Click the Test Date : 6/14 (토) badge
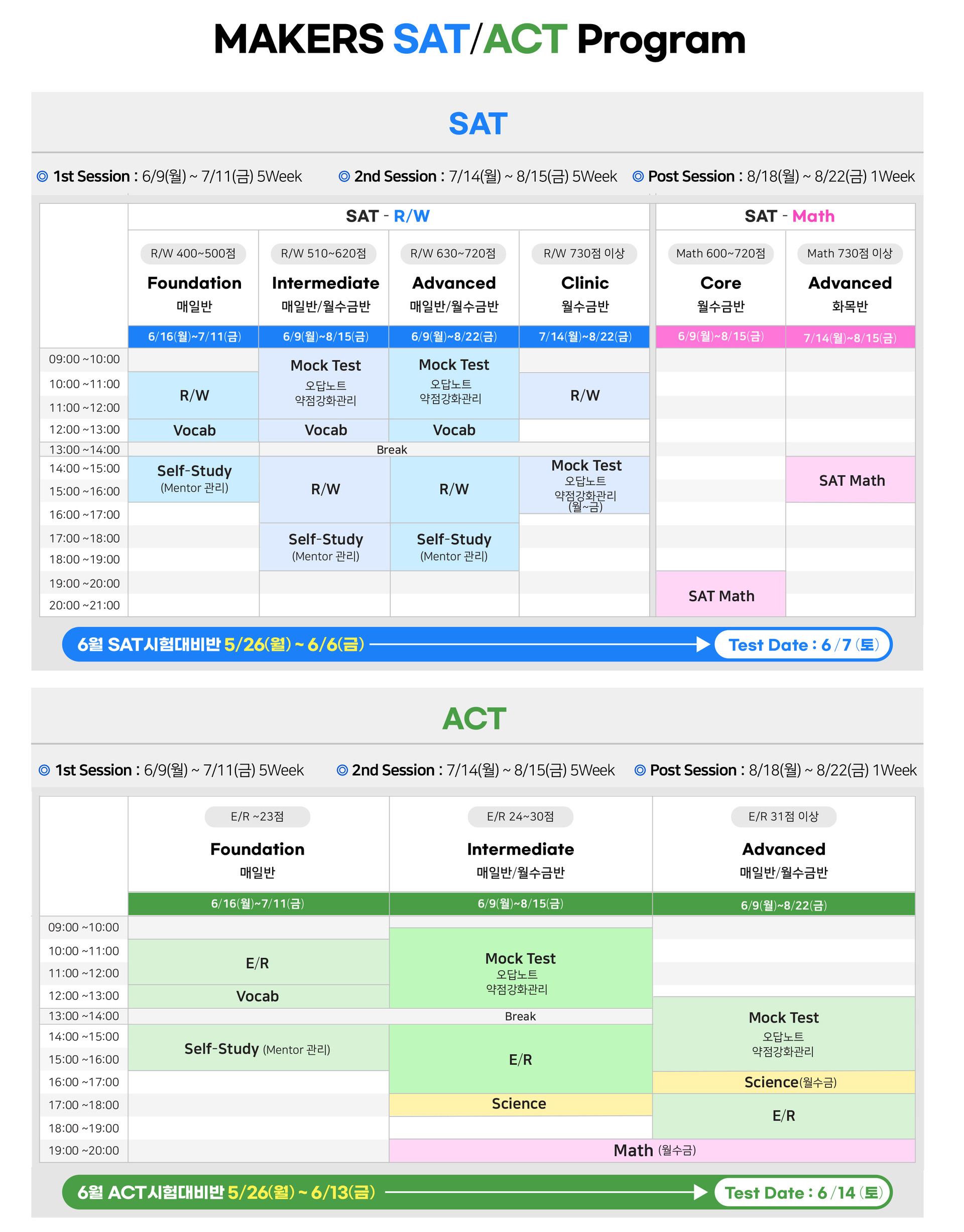The image size is (964, 1232). [x=803, y=1192]
